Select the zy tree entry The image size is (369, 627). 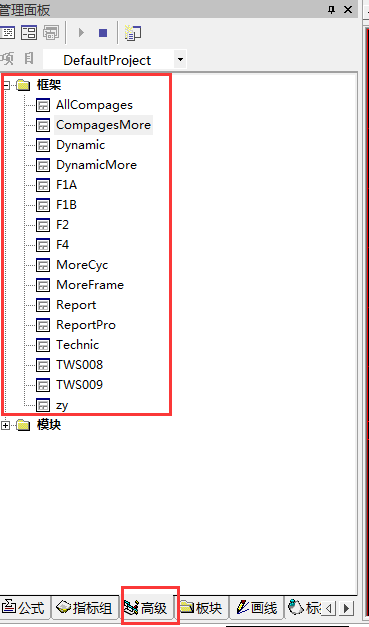pyautogui.click(x=62, y=405)
